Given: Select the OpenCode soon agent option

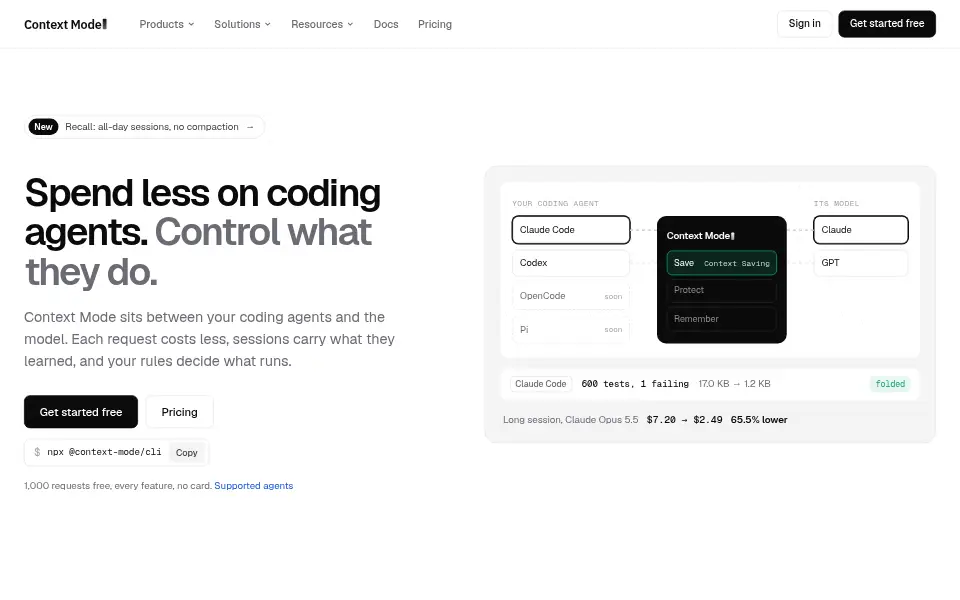Looking at the screenshot, I should [x=571, y=296].
